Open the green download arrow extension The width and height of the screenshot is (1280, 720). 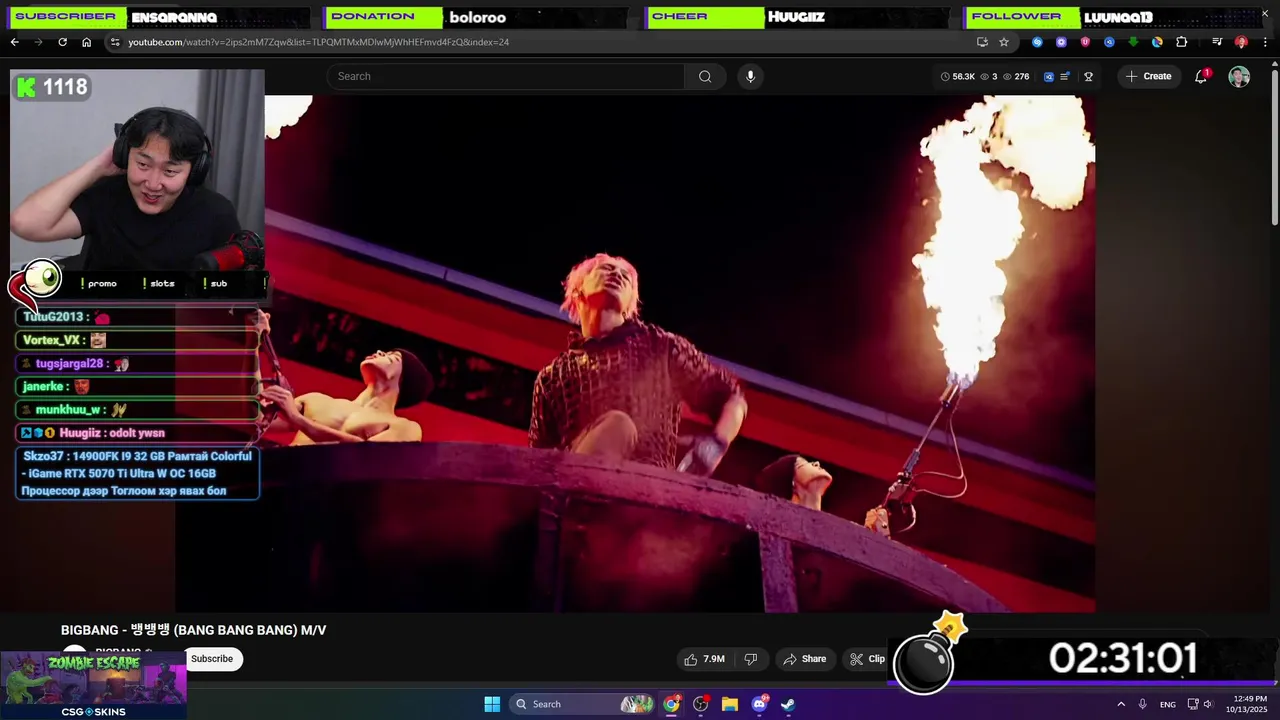[x=1133, y=42]
